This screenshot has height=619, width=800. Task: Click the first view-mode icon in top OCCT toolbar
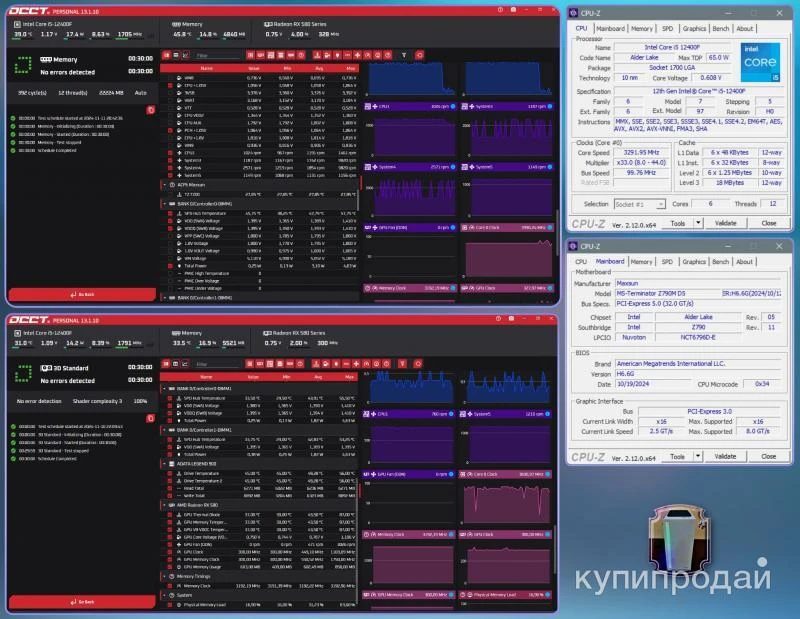pos(167,56)
